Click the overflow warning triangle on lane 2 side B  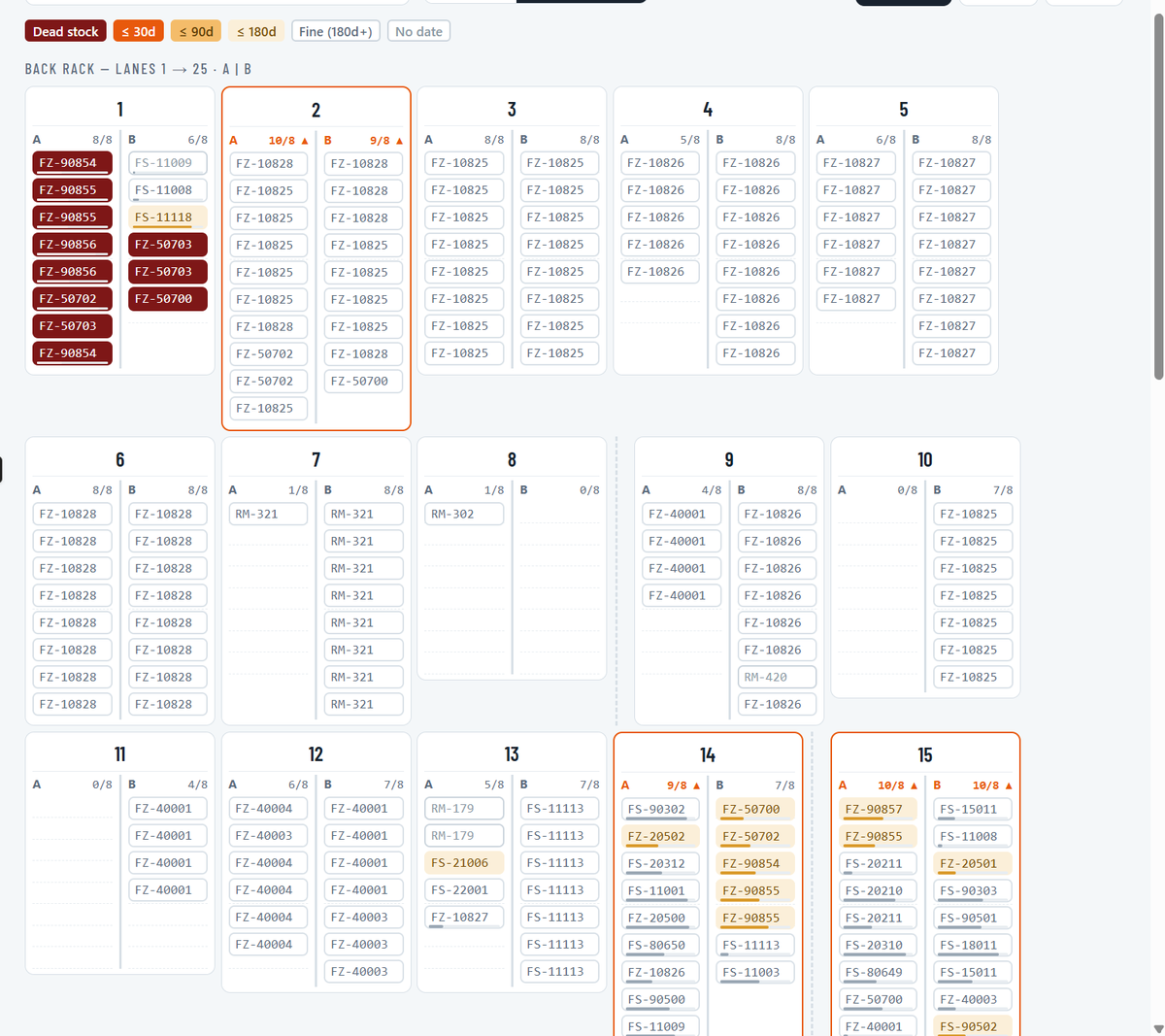click(399, 141)
